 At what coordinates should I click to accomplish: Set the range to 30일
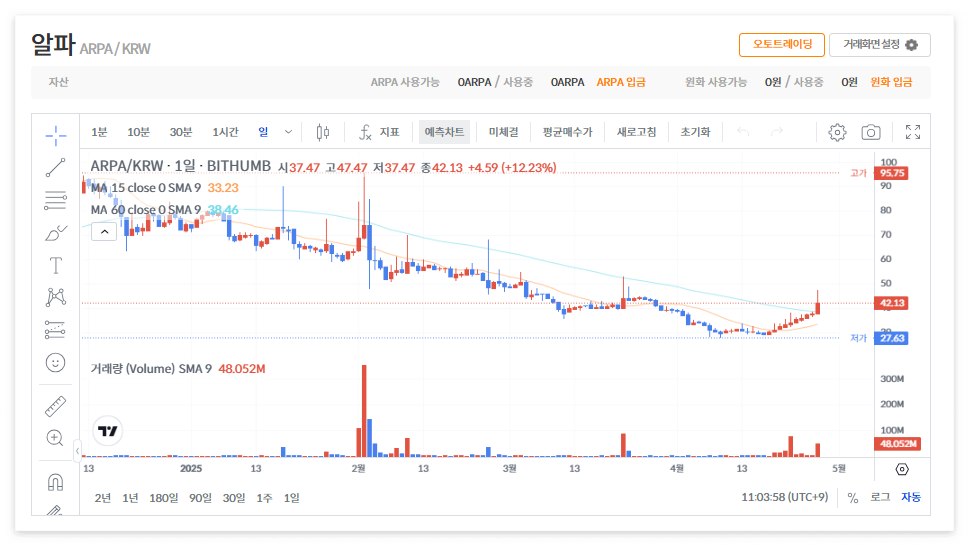coord(234,498)
